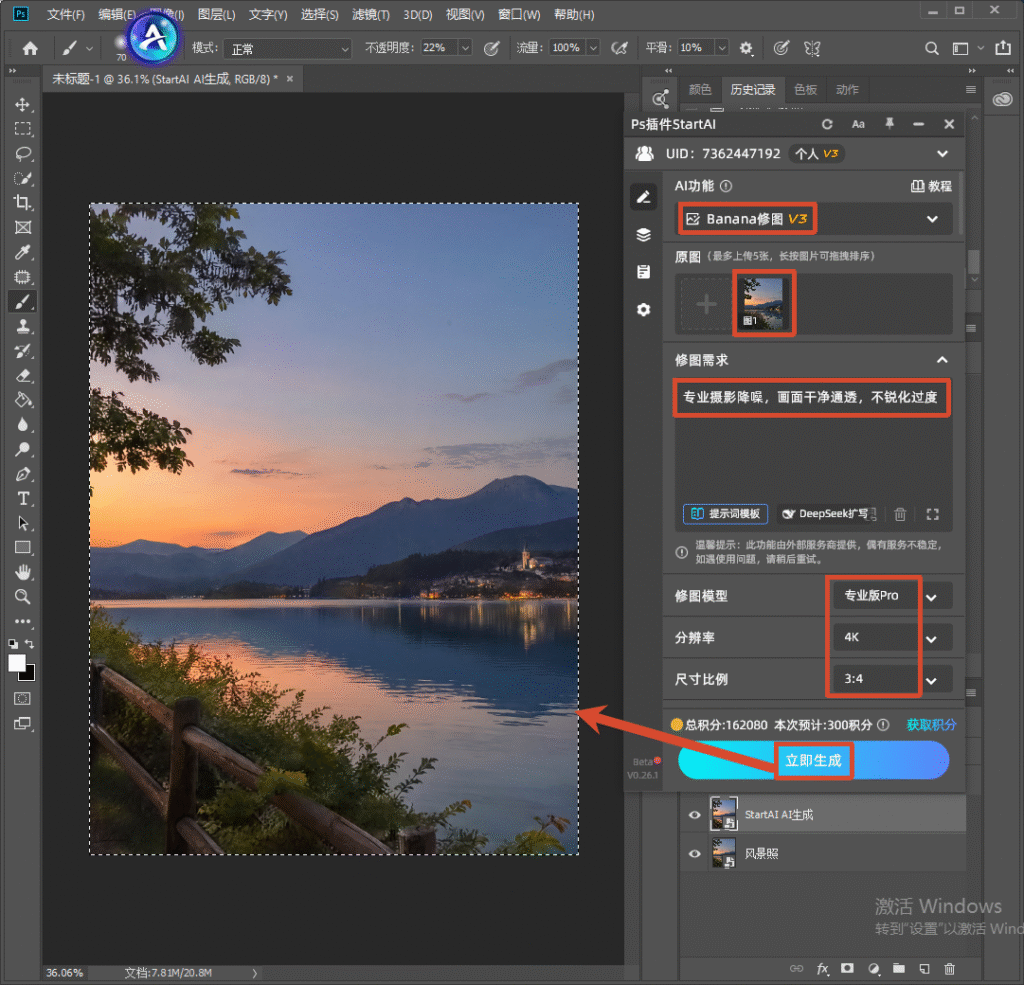
Task: Select the Eyedropper tool
Action: click(x=23, y=252)
